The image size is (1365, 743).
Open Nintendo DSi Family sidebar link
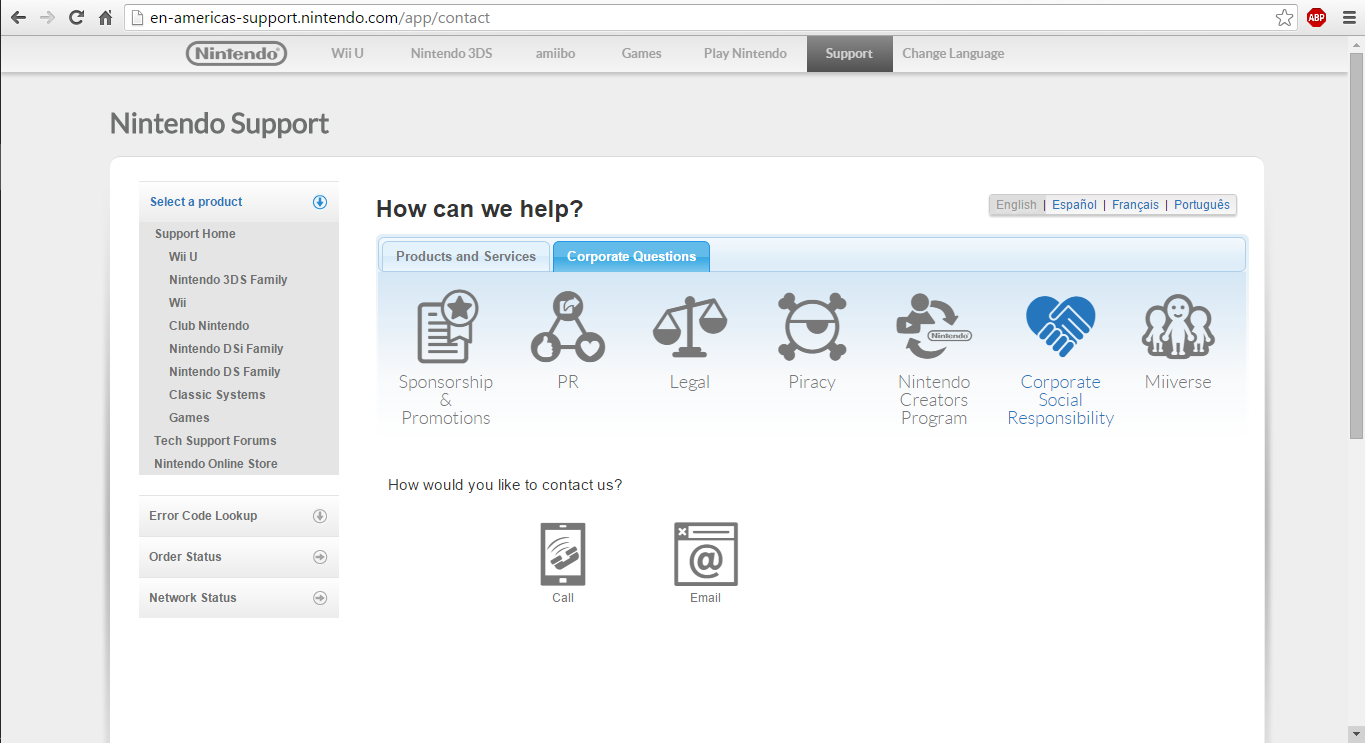[x=226, y=349]
